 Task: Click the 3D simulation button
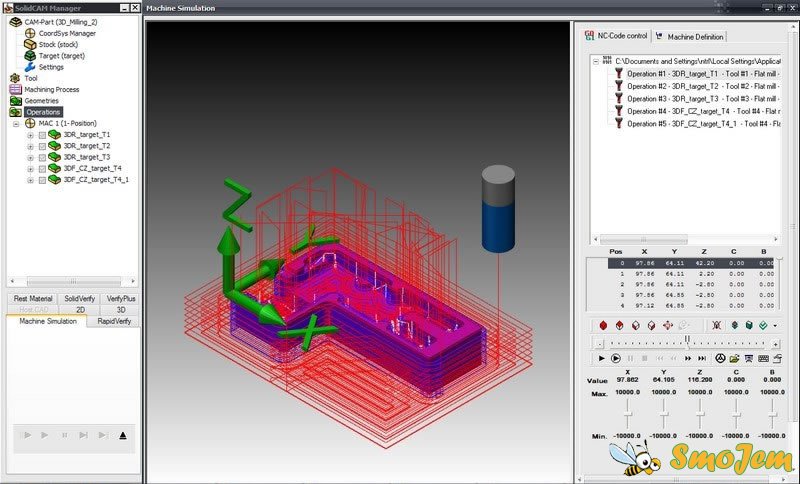[x=120, y=310]
